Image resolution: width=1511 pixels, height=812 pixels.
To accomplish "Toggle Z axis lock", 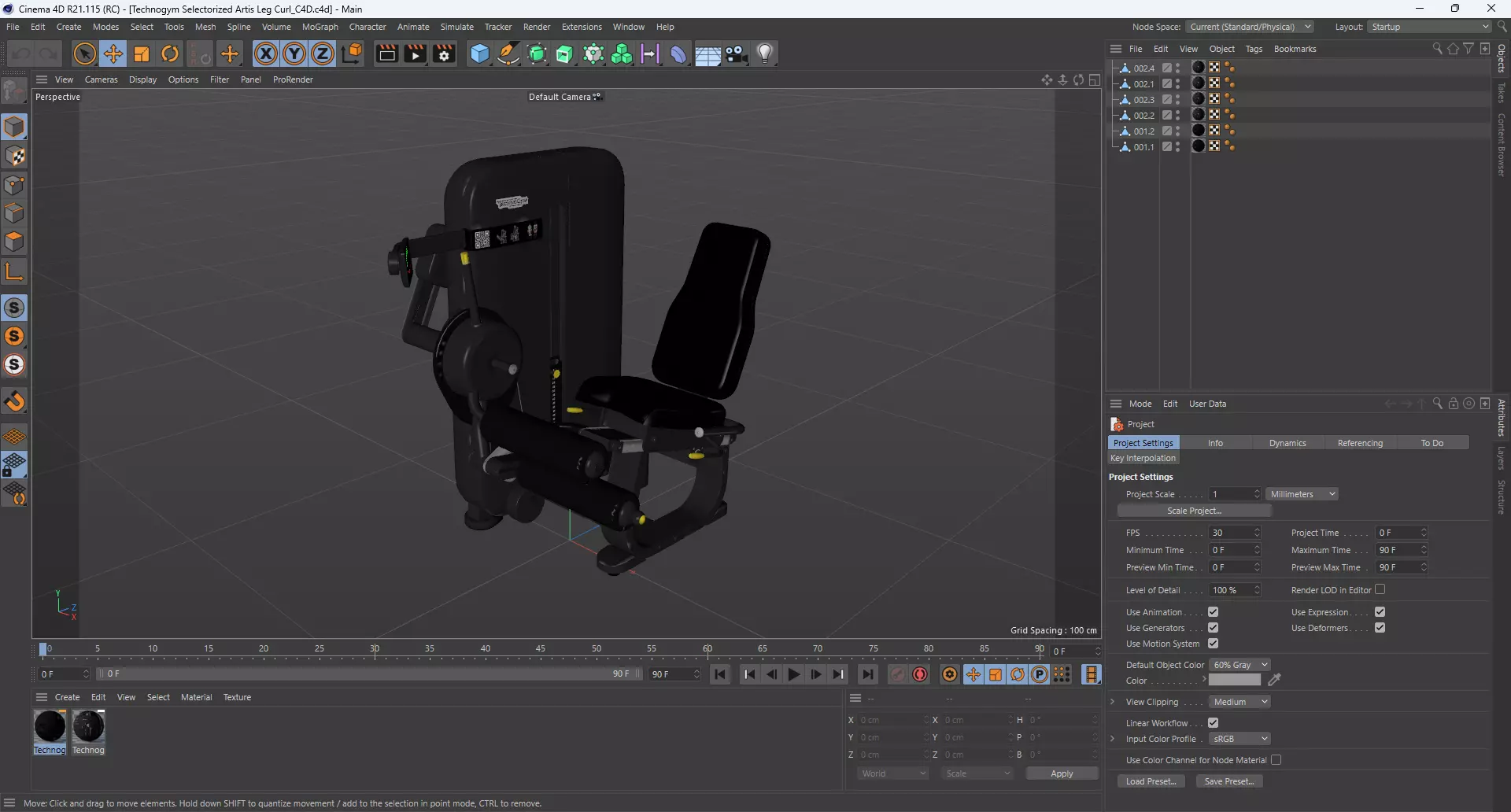I will point(323,54).
